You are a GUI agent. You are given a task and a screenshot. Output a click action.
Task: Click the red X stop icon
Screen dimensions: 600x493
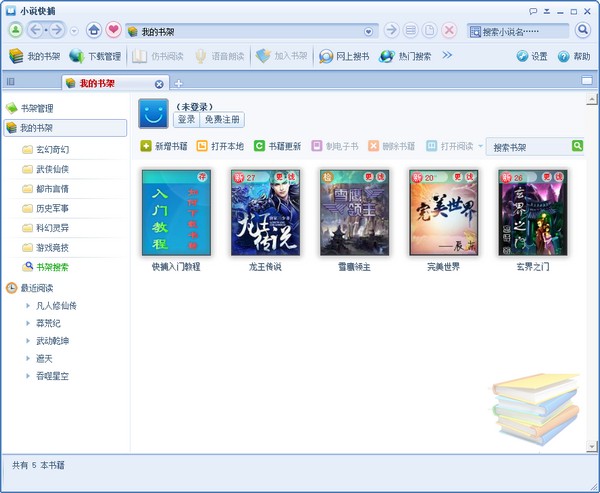450,30
